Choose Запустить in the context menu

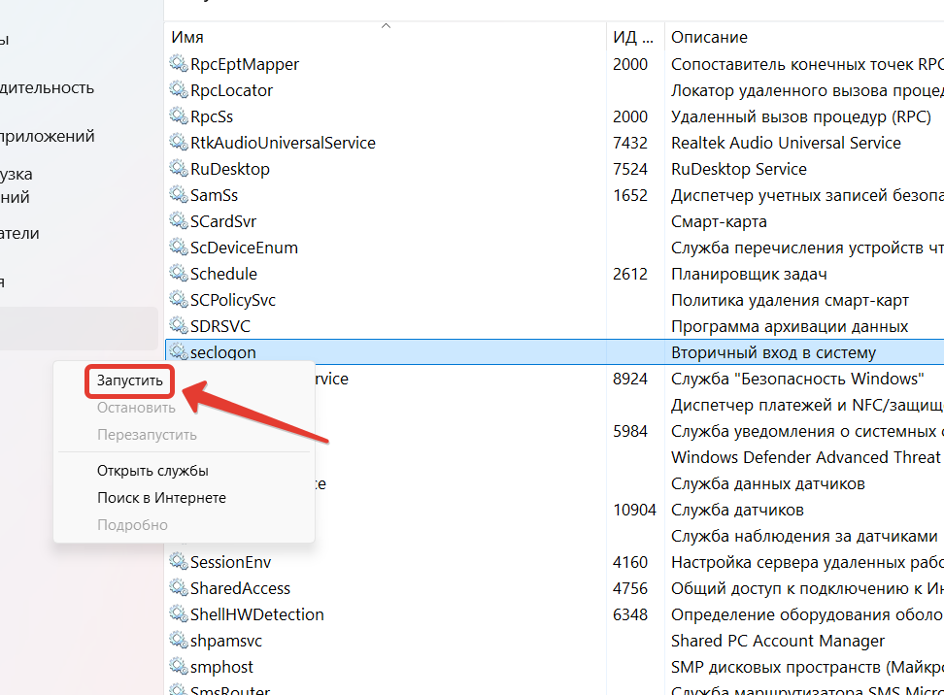point(130,381)
